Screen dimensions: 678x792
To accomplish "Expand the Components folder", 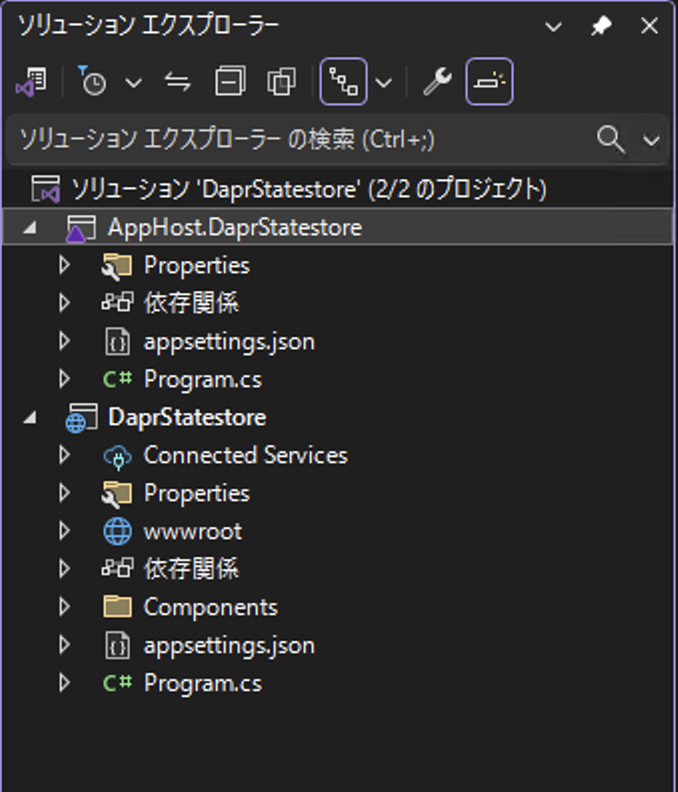I will (x=64, y=607).
